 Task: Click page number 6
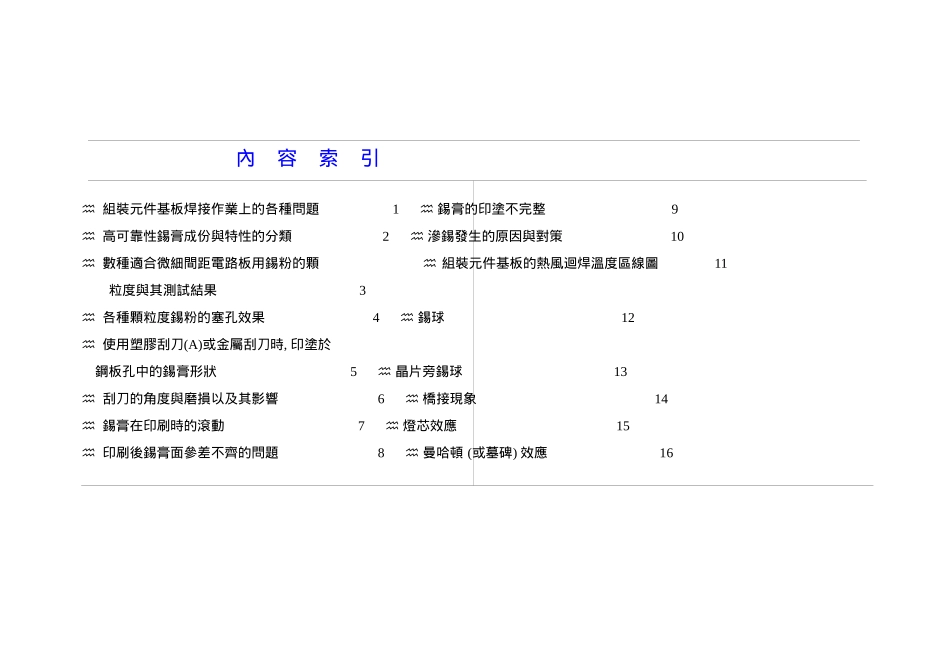tap(380, 399)
